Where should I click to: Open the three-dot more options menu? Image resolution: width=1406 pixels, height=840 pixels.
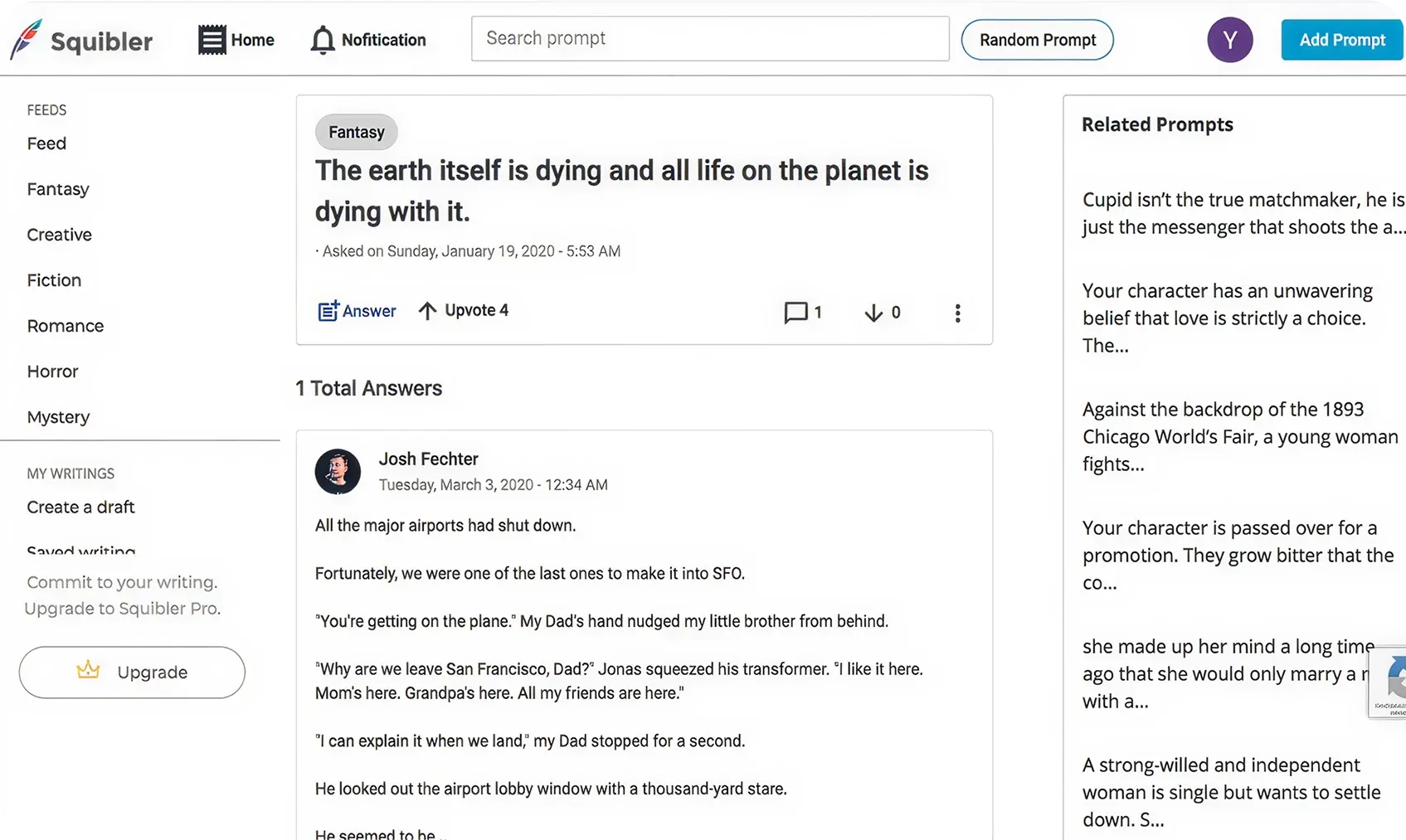[x=957, y=313]
